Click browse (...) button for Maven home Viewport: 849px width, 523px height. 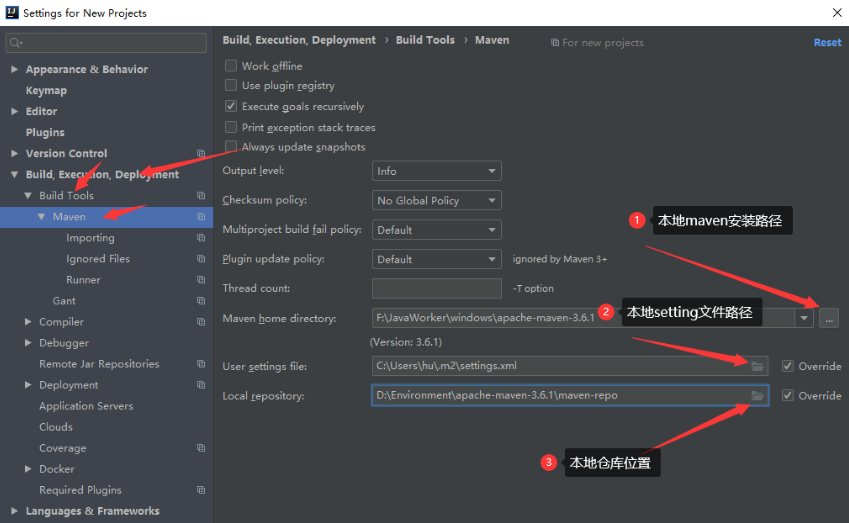click(x=829, y=318)
